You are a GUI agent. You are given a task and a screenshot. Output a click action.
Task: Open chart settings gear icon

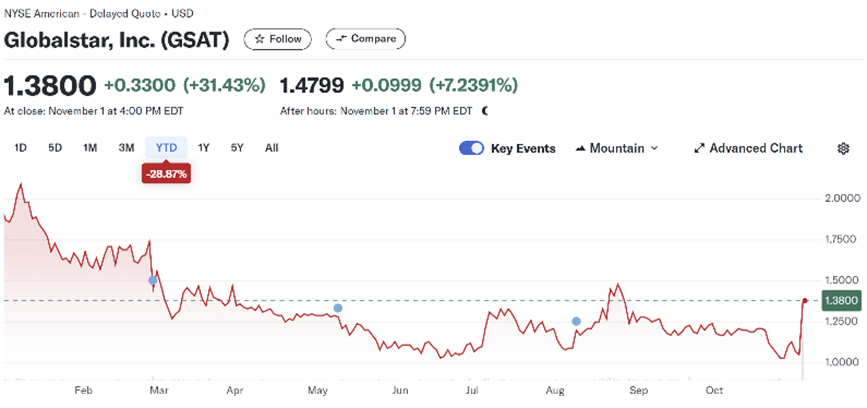pos(843,148)
